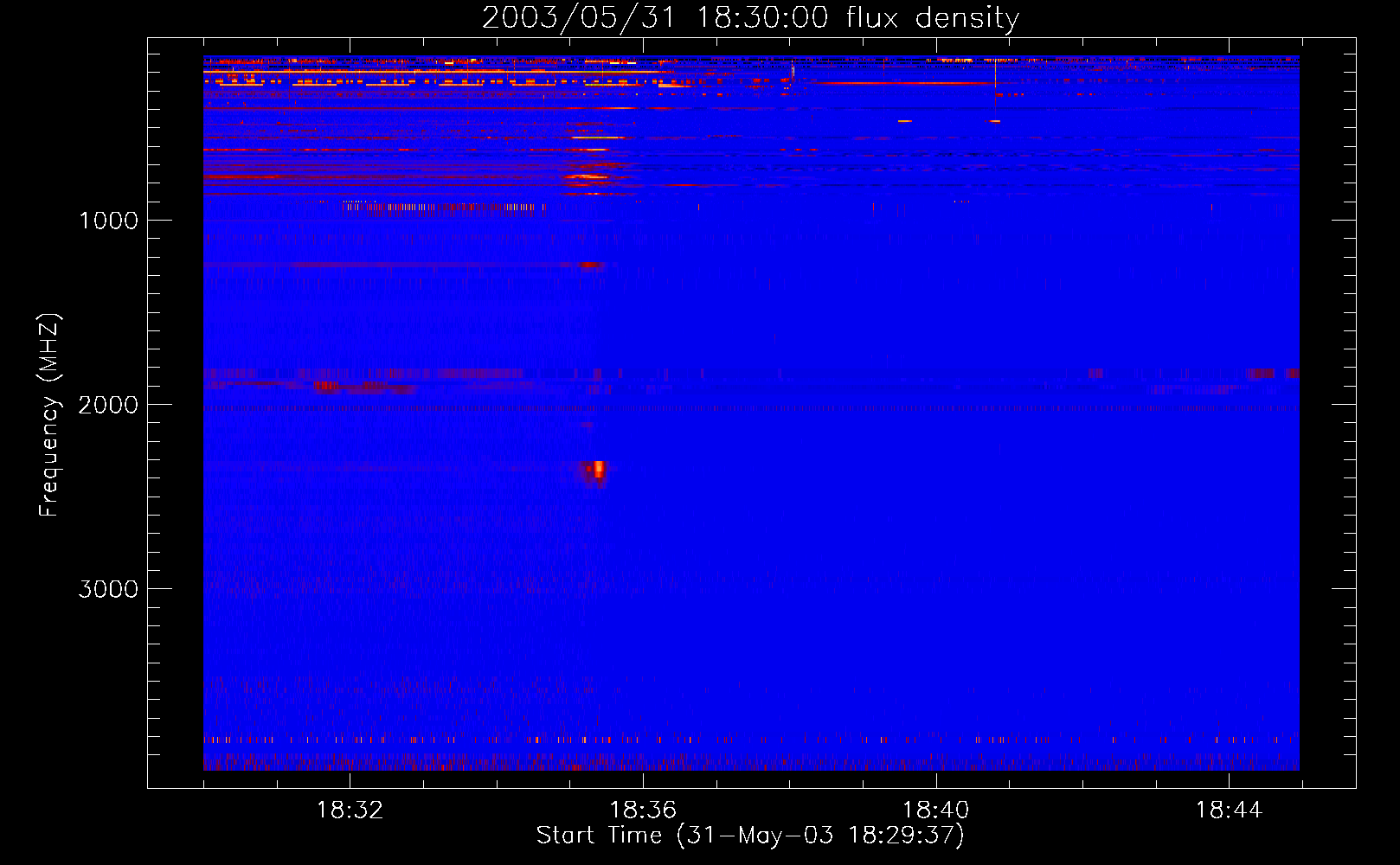Click the 18:44 time tick label

coord(1229,811)
